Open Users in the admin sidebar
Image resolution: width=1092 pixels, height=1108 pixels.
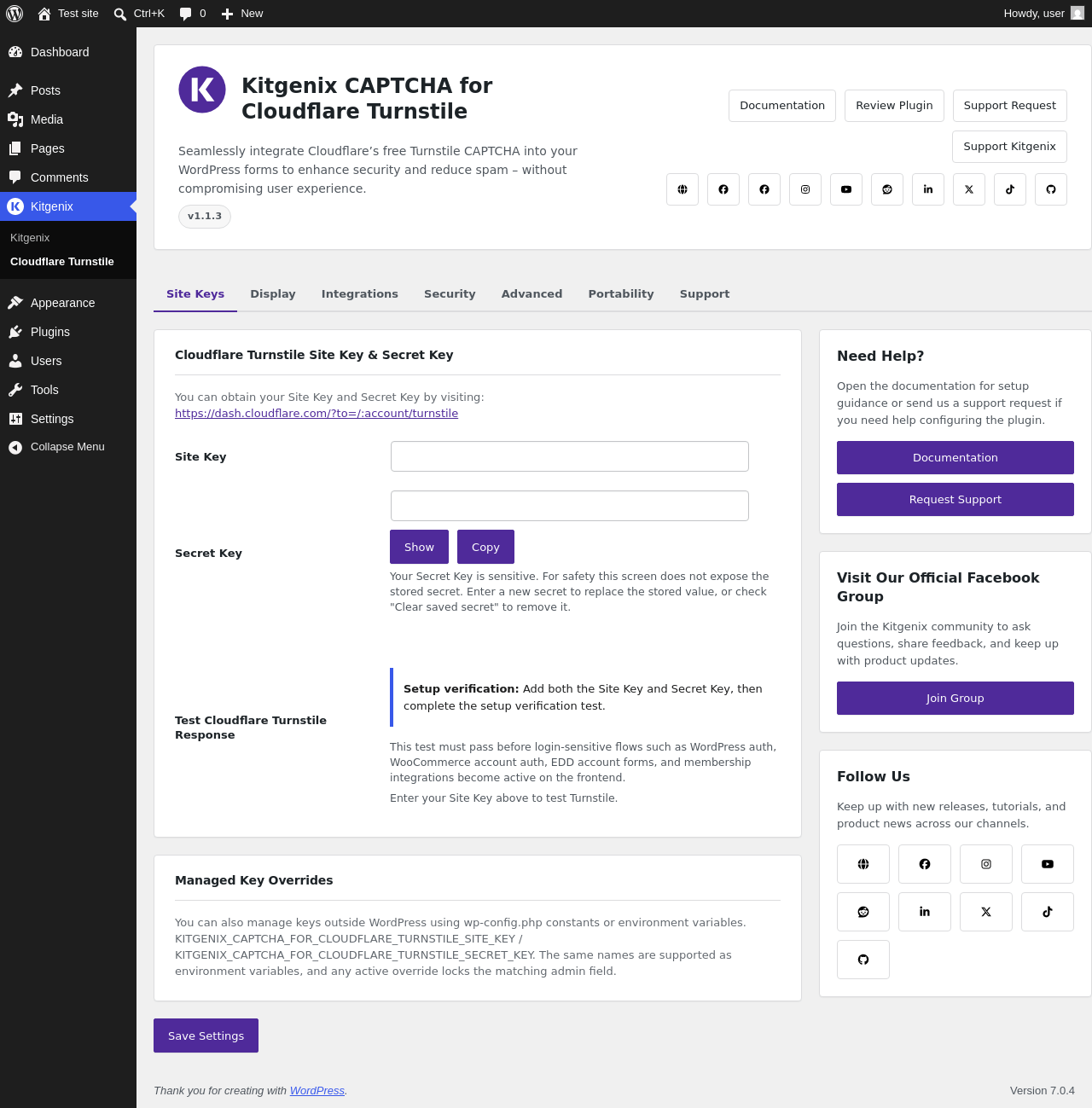(68, 361)
